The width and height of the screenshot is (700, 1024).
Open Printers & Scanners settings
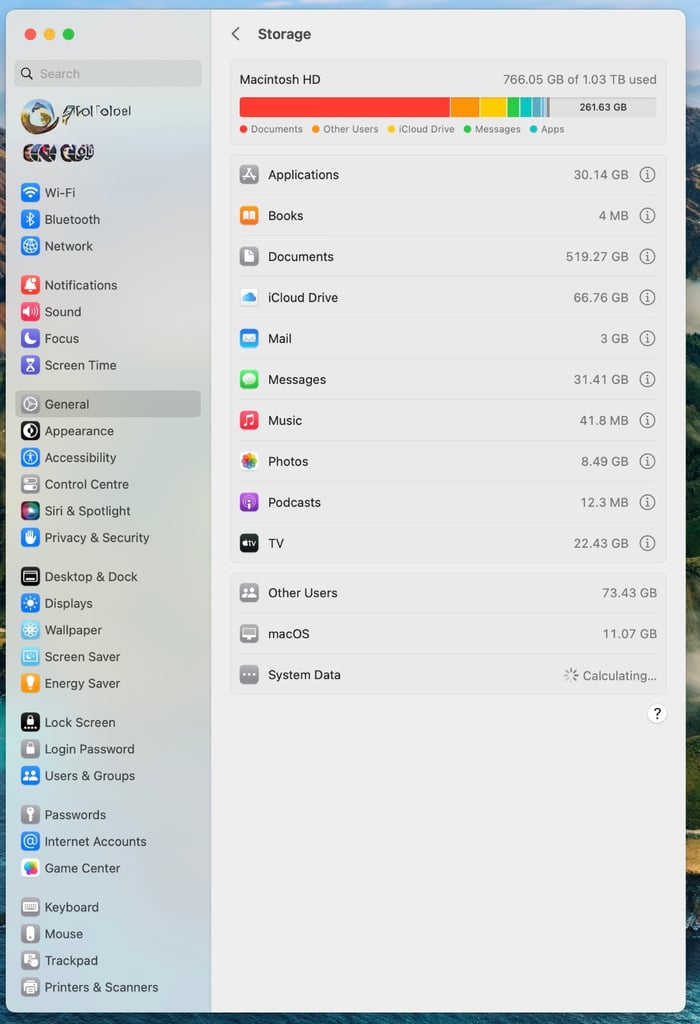coord(108,987)
